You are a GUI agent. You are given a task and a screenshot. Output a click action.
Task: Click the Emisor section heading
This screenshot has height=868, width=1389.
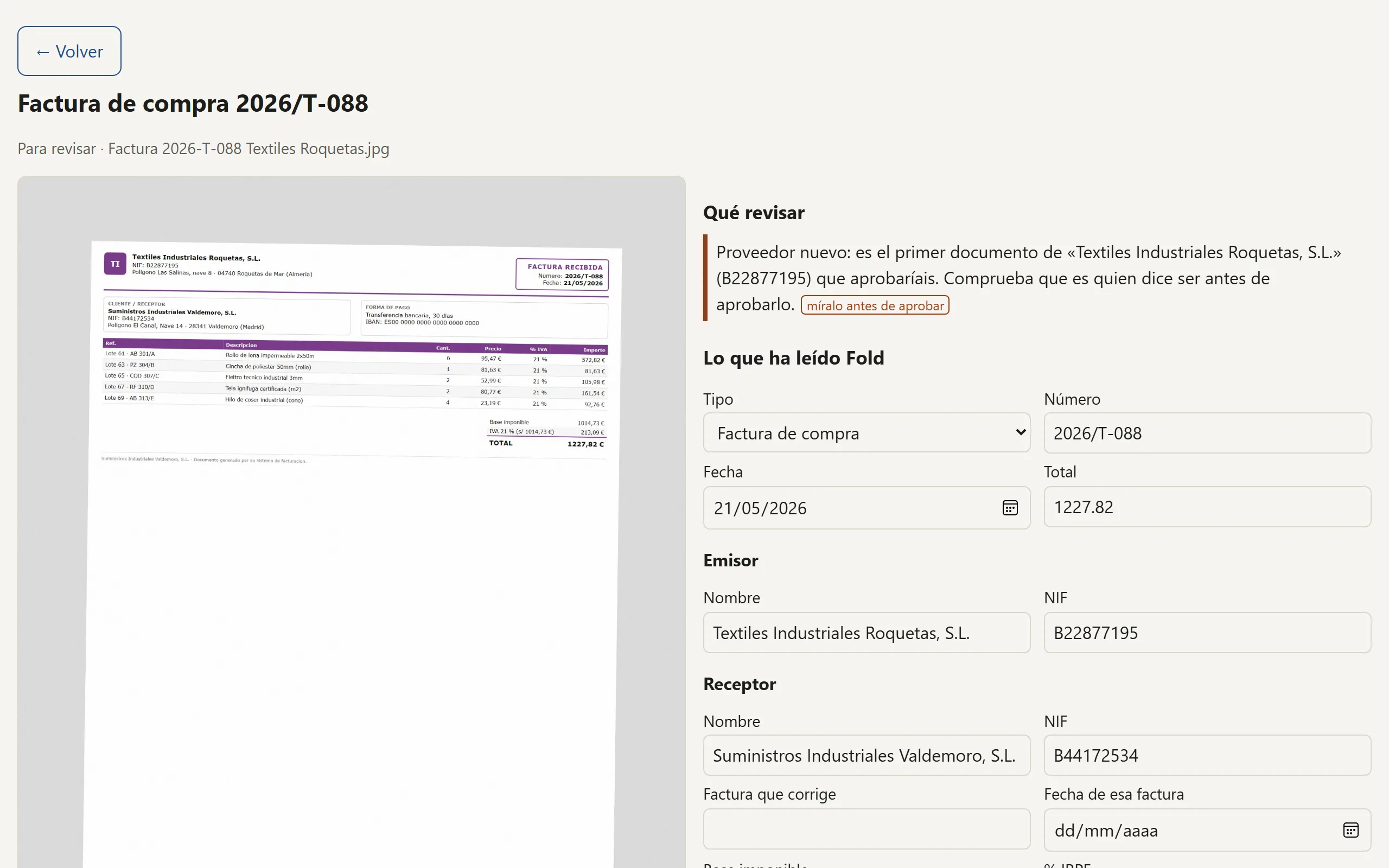pos(731,560)
